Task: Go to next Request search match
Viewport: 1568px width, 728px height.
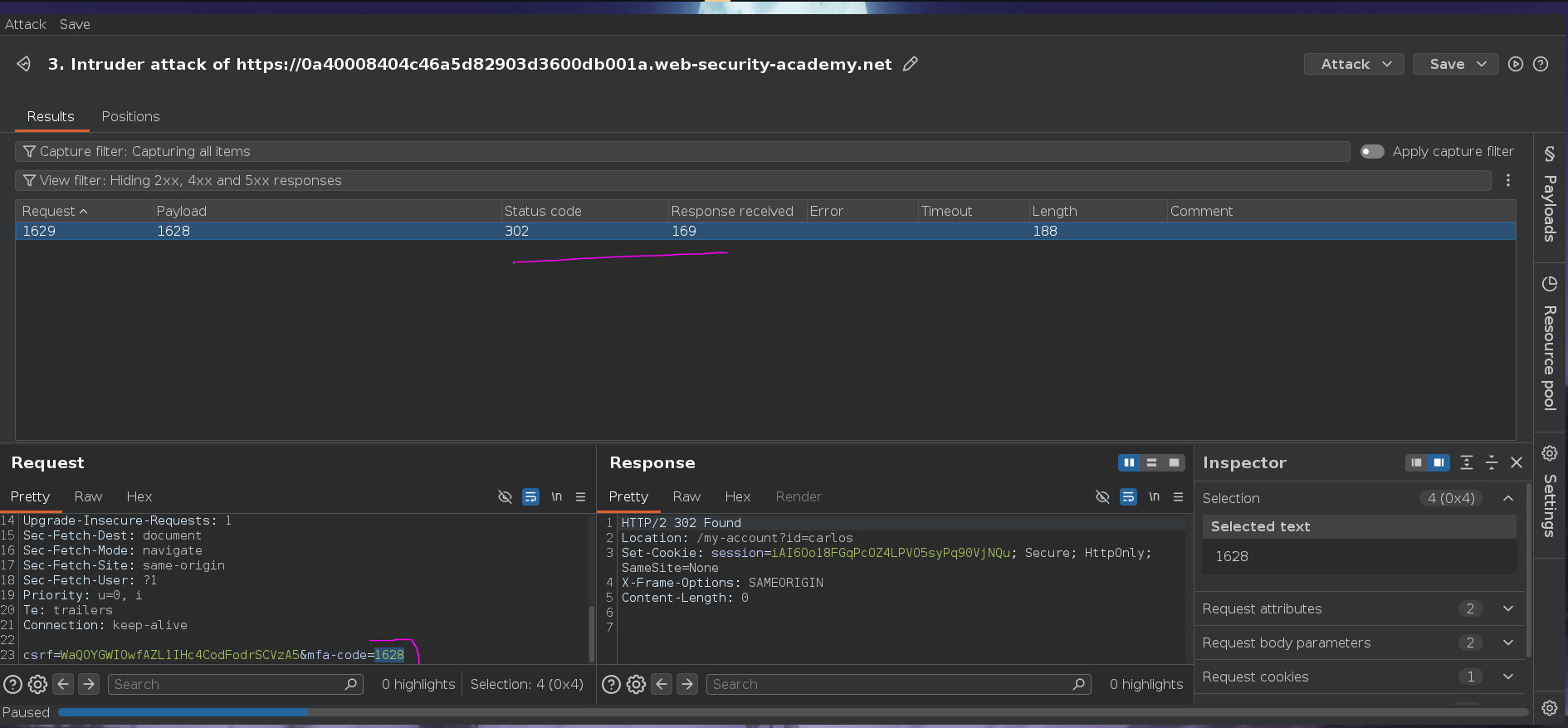Action: tap(89, 684)
